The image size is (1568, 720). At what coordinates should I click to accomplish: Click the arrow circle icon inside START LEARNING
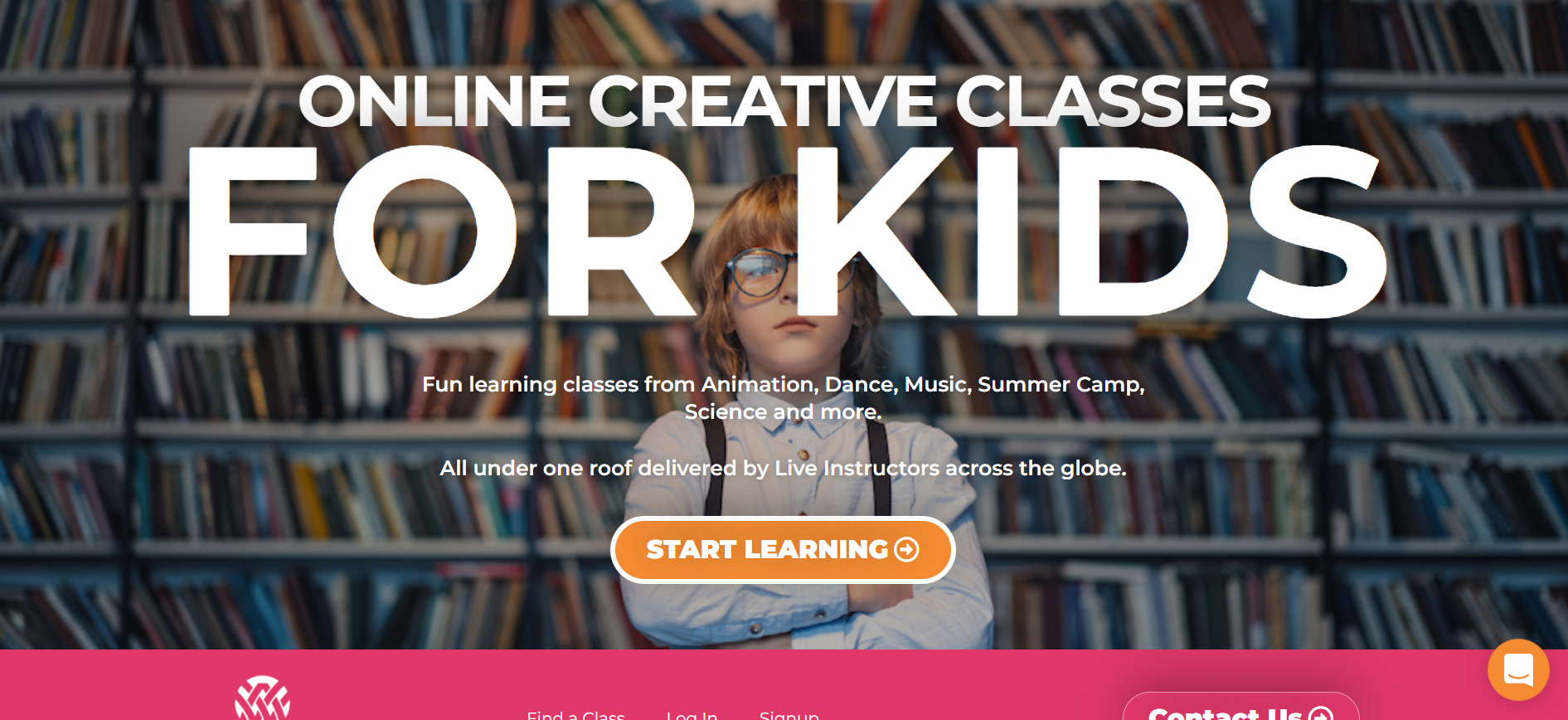pyautogui.click(x=906, y=549)
